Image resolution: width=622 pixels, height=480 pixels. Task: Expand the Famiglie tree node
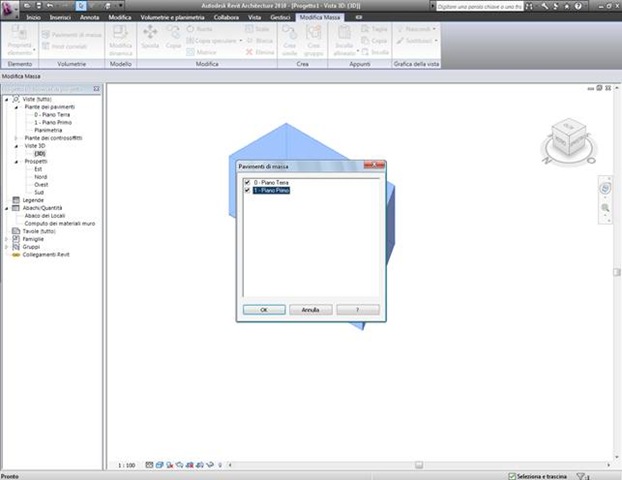tap(6, 239)
